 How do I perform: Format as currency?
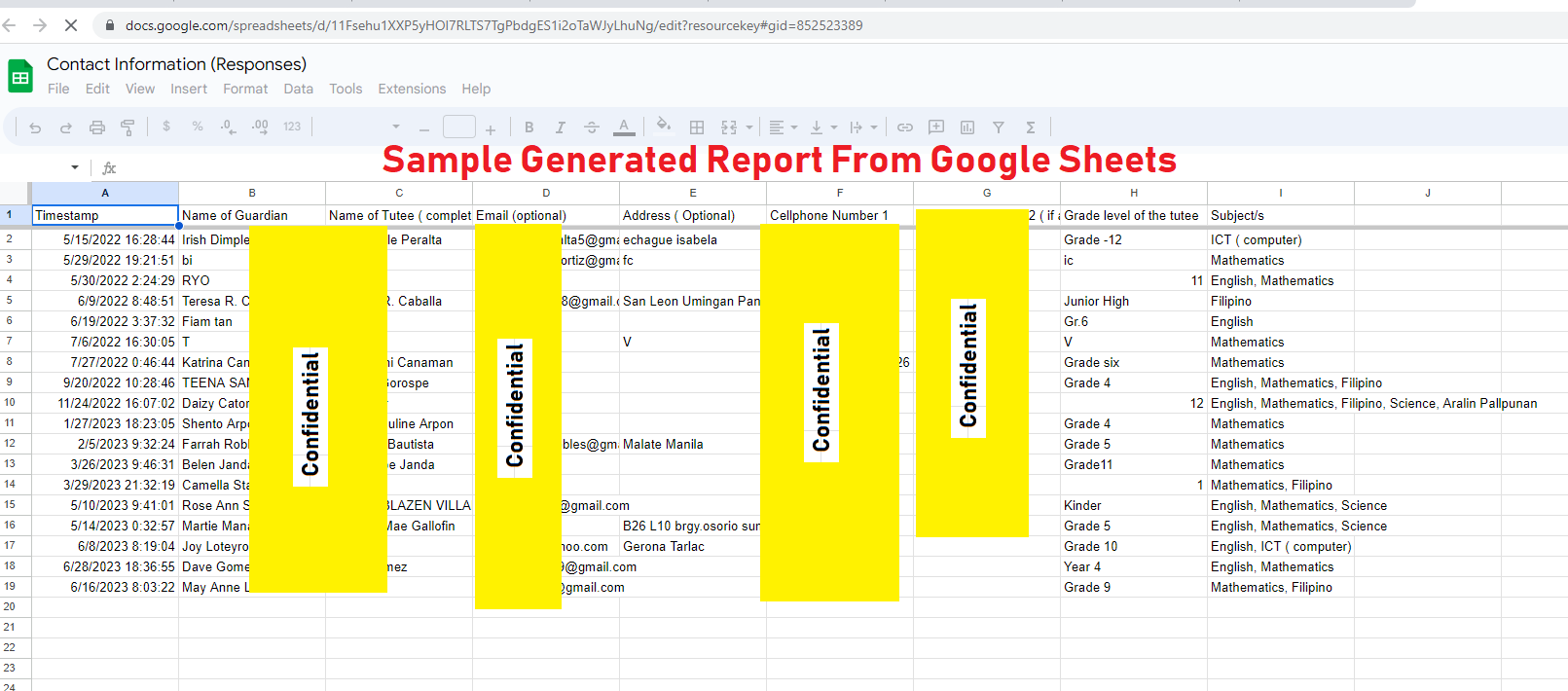coord(166,127)
